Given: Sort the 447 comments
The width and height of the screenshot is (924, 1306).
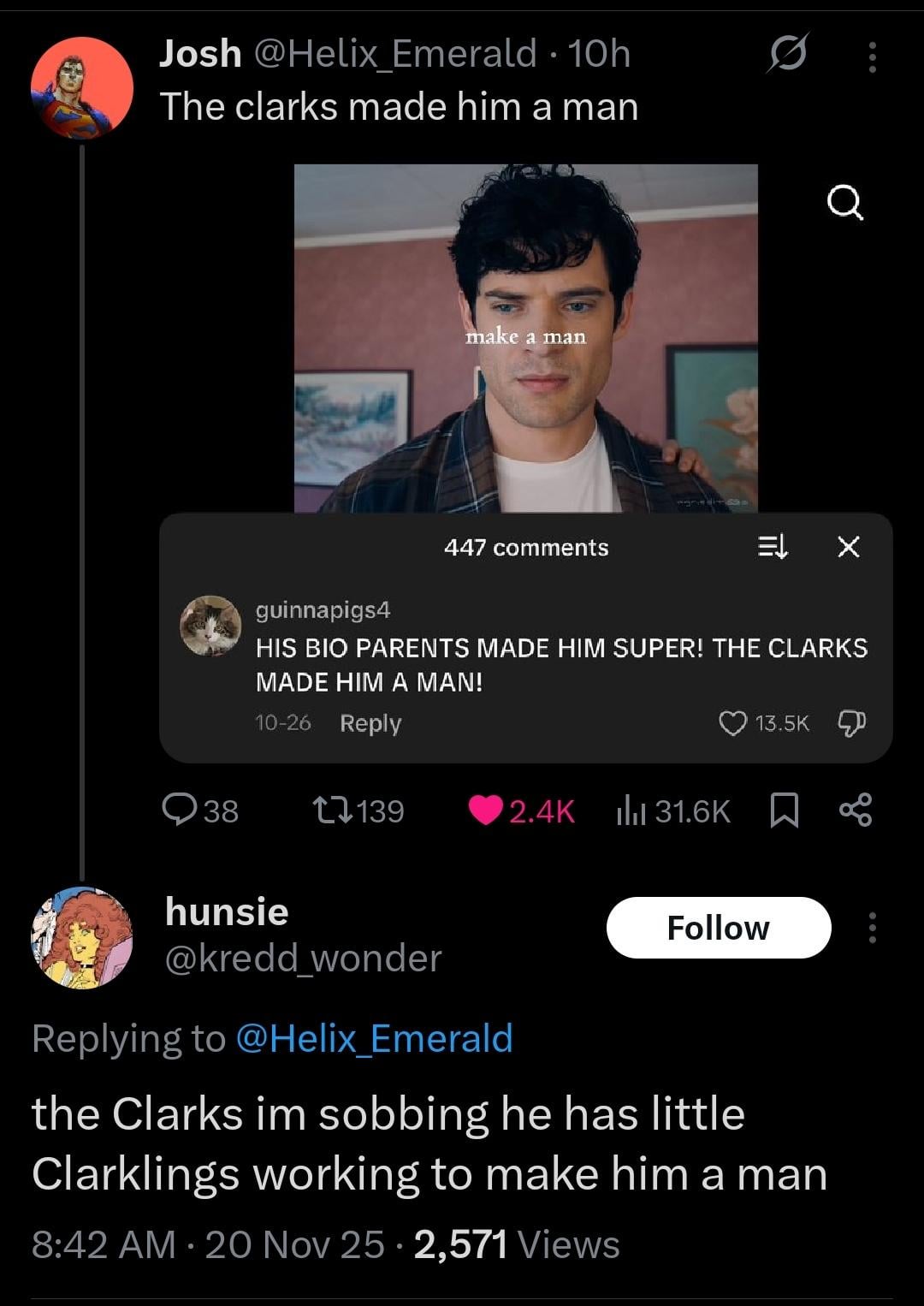Looking at the screenshot, I should [x=772, y=546].
